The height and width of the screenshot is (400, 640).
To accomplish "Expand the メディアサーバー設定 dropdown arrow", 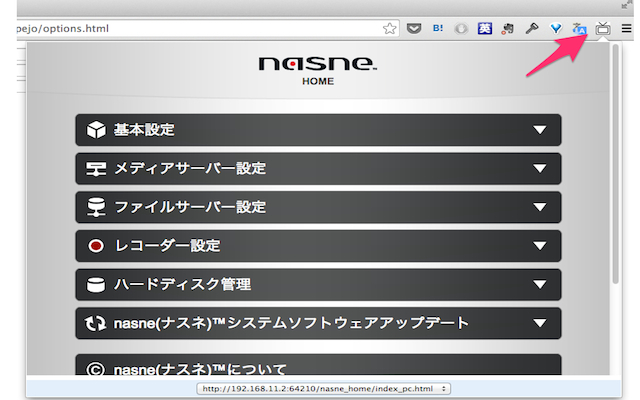I will click(x=540, y=169).
